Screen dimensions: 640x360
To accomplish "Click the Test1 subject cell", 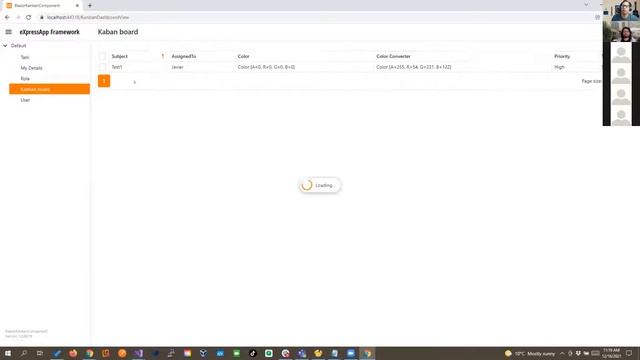I will click(117, 67).
